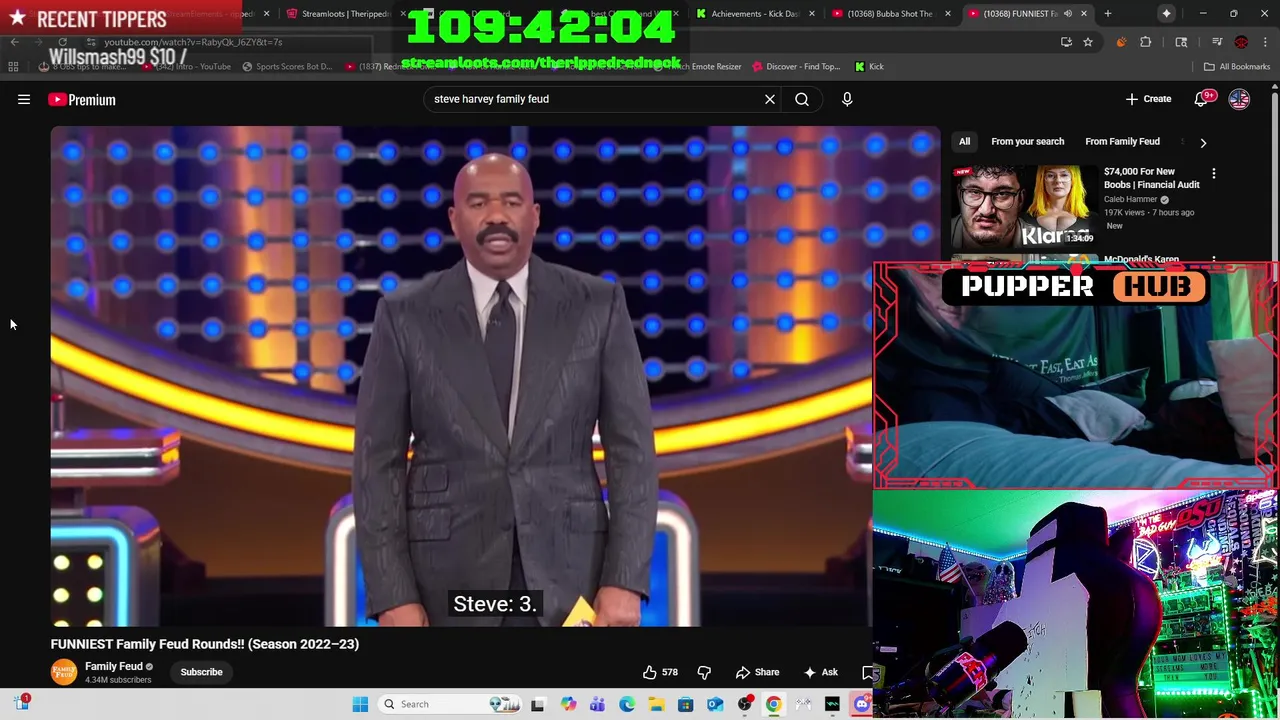This screenshot has height=720, width=1280.
Task: Open Discover - Find Top bookmark
Action: click(795, 66)
